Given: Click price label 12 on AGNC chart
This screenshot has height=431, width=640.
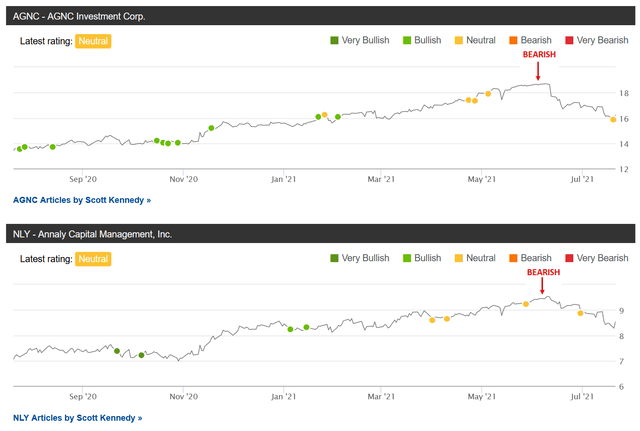Looking at the screenshot, I should click(x=624, y=169).
